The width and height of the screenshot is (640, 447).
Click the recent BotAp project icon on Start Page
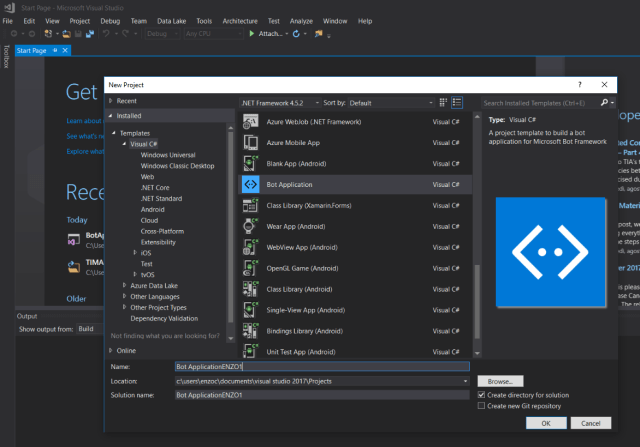[73, 240]
